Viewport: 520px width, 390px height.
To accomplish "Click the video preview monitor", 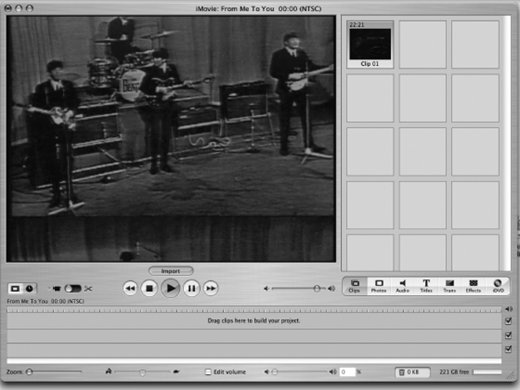I will pos(171,139).
